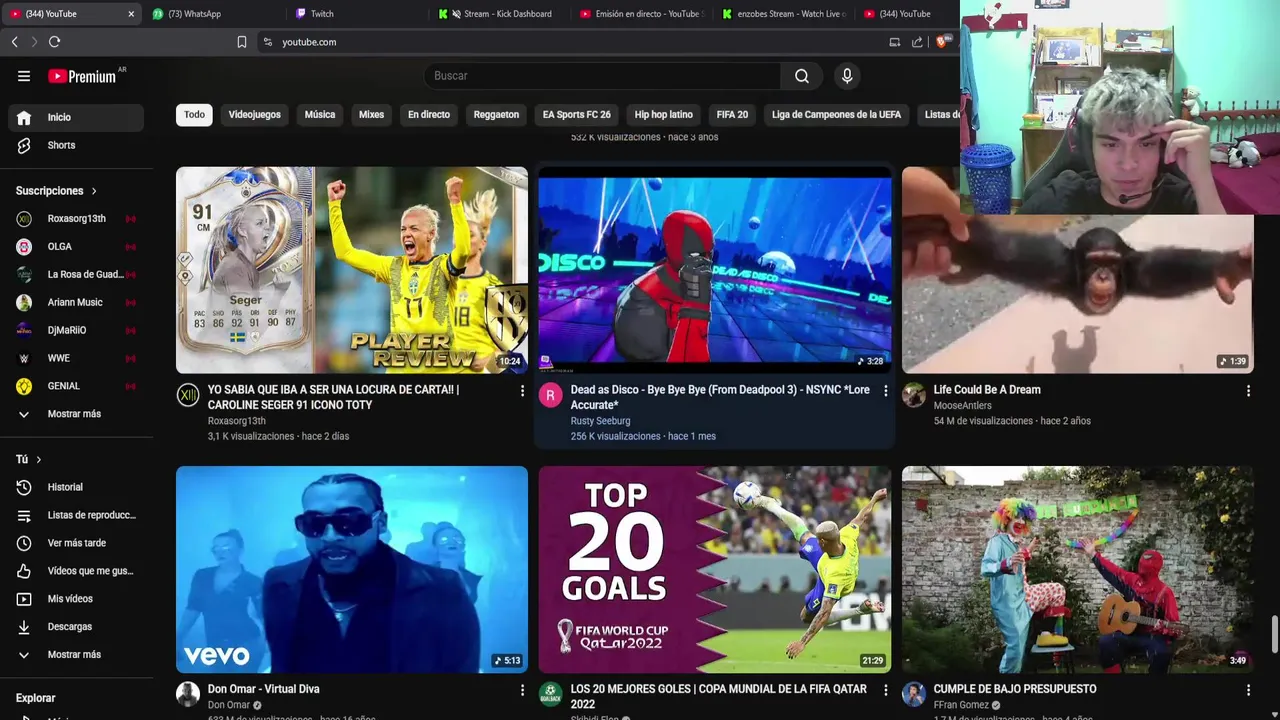Click the page vertical scrollbar thumb
Screen dimensions: 1280x720
pos(1275,633)
